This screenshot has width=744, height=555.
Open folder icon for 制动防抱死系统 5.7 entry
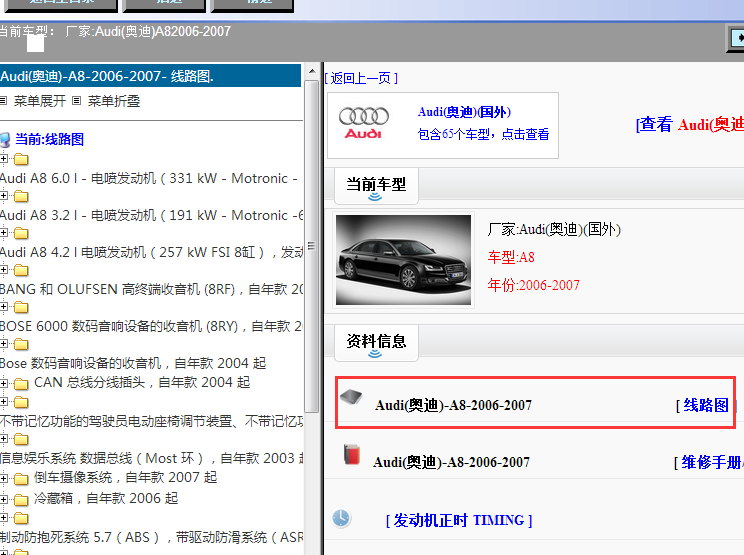(x=21, y=518)
